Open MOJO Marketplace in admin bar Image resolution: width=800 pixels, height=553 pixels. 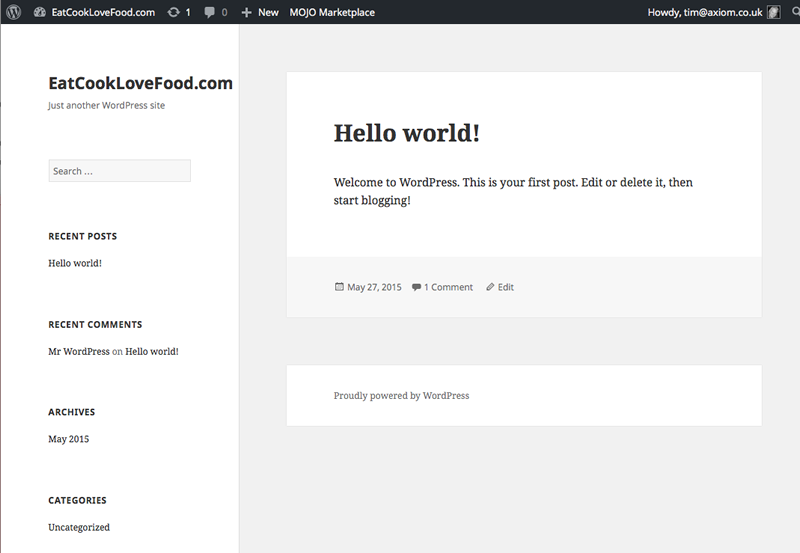(332, 12)
